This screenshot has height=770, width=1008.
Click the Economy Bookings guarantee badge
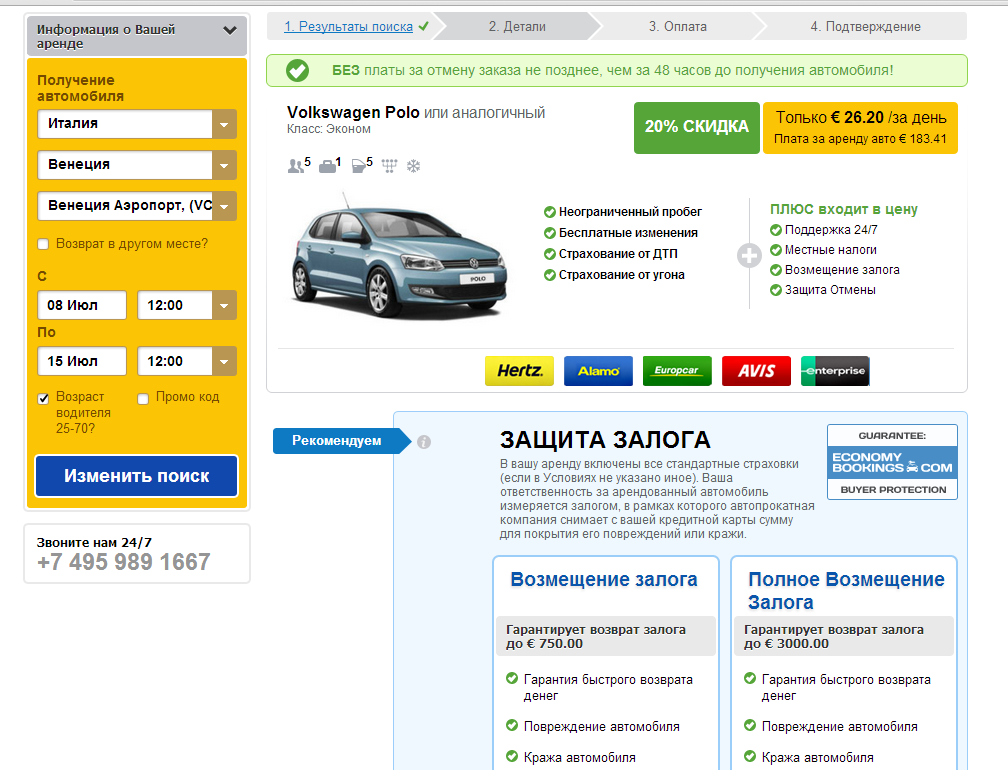click(x=892, y=461)
